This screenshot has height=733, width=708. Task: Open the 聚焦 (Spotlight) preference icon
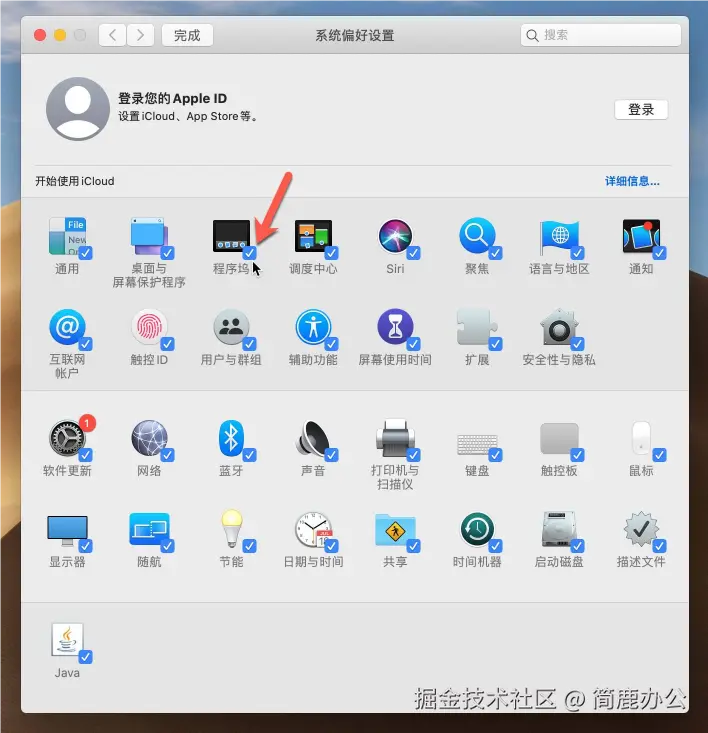click(x=477, y=236)
